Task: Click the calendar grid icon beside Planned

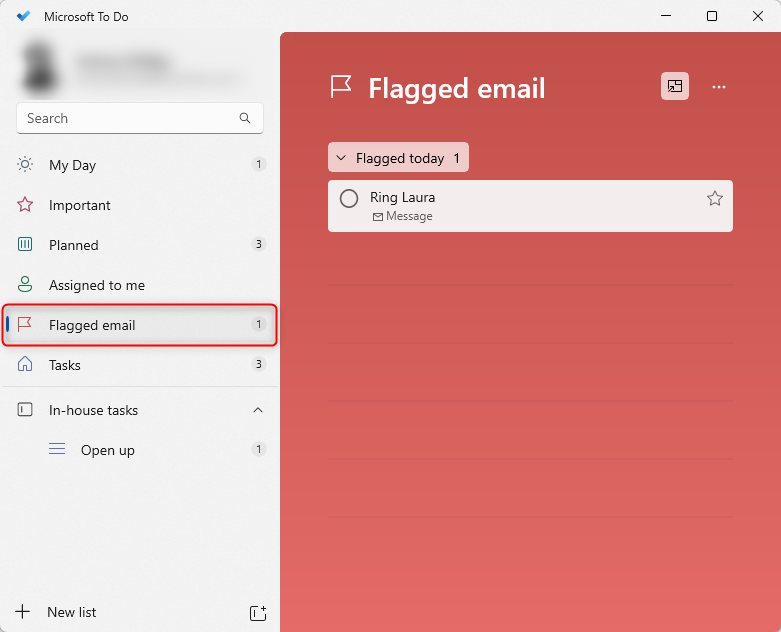Action: [25, 244]
